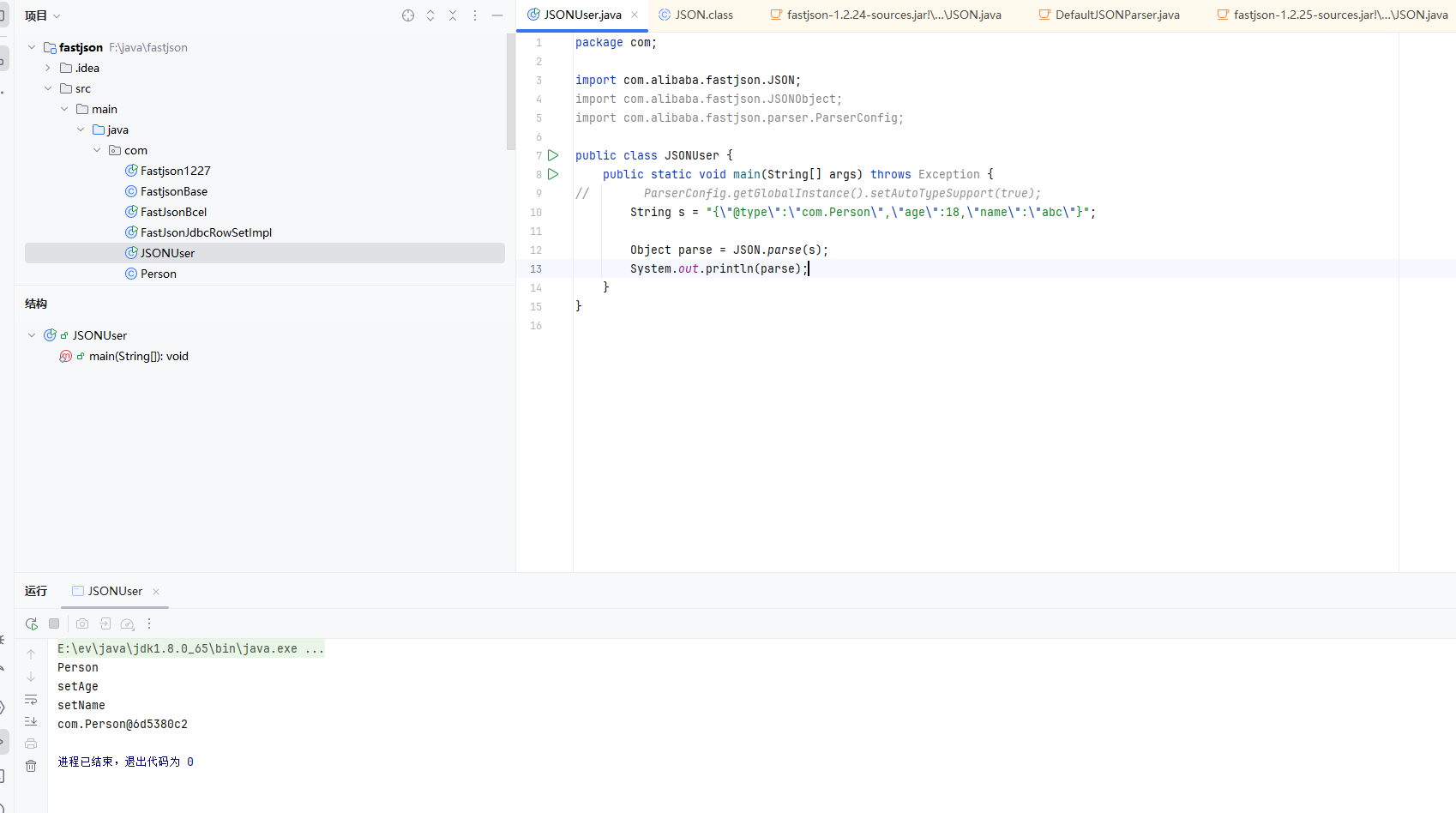
Task: Expand the .idea folder
Action: tap(48, 68)
